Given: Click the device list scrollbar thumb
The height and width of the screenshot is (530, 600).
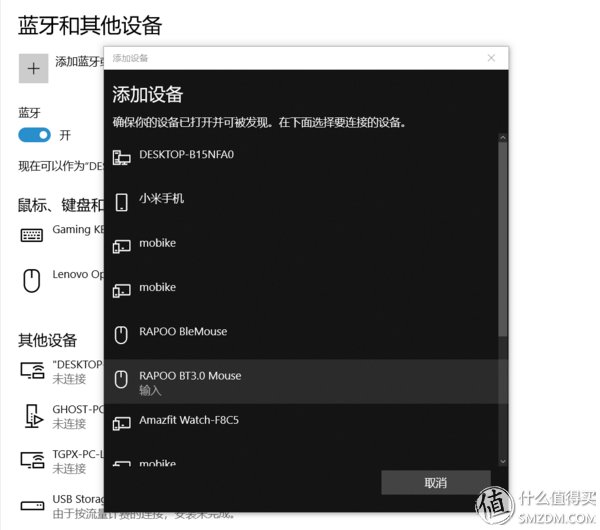Looking at the screenshot, I should pyautogui.click(x=503, y=240).
